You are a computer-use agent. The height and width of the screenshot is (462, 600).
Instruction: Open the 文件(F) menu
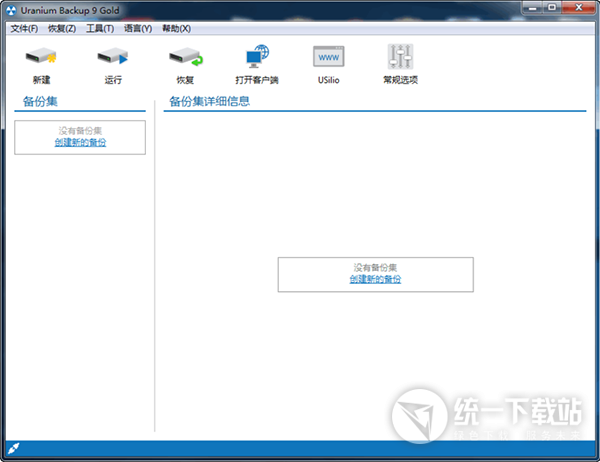point(24,28)
